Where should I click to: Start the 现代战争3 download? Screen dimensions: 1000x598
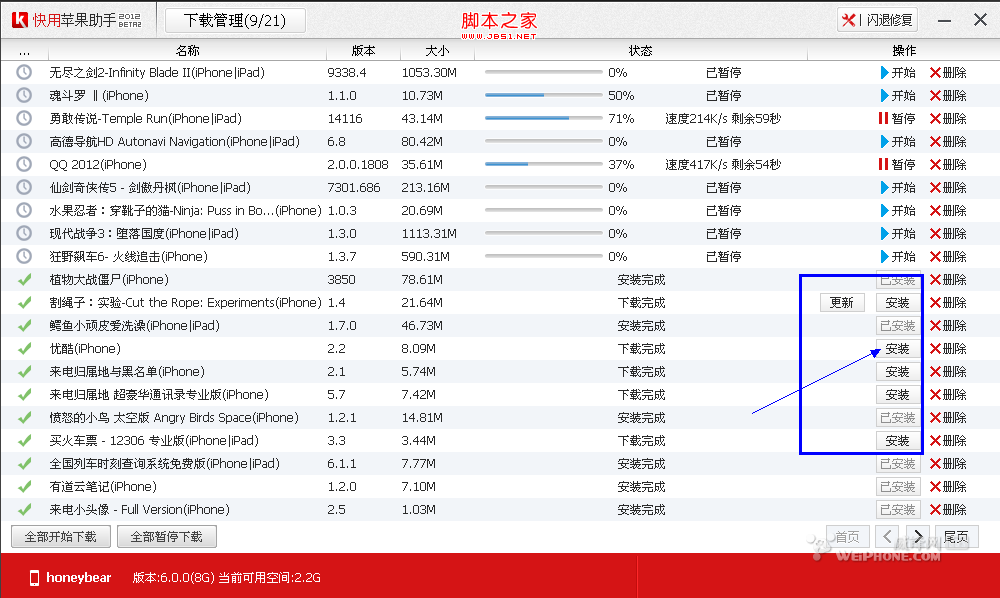pyautogui.click(x=897, y=233)
